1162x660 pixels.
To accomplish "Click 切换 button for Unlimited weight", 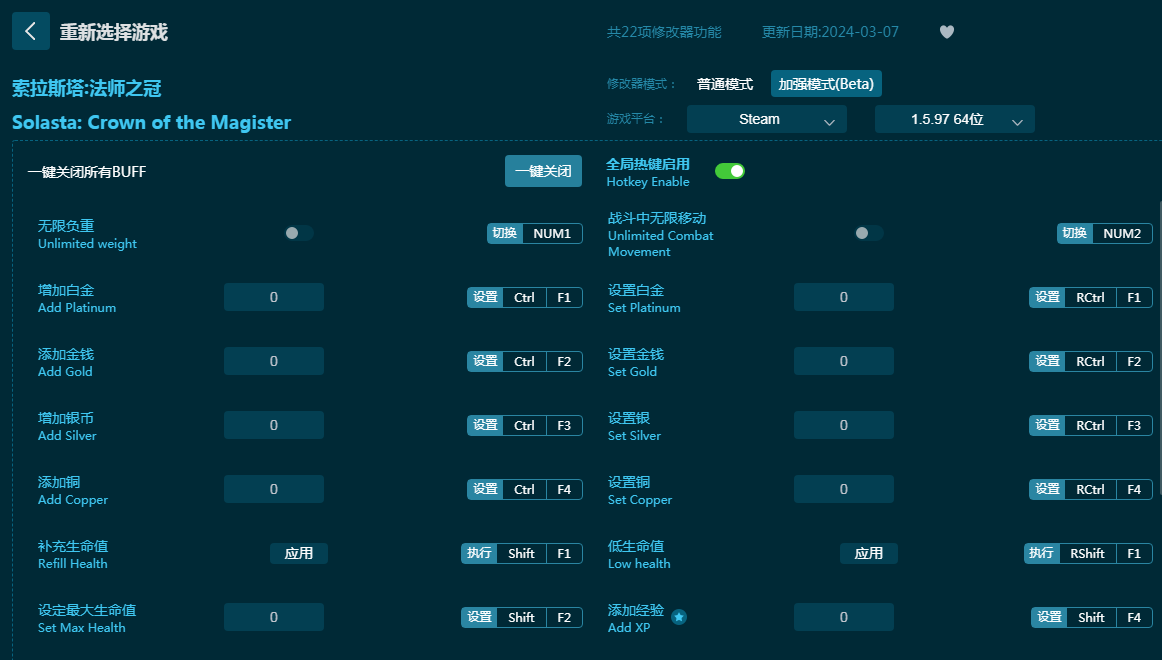I will pos(505,233).
